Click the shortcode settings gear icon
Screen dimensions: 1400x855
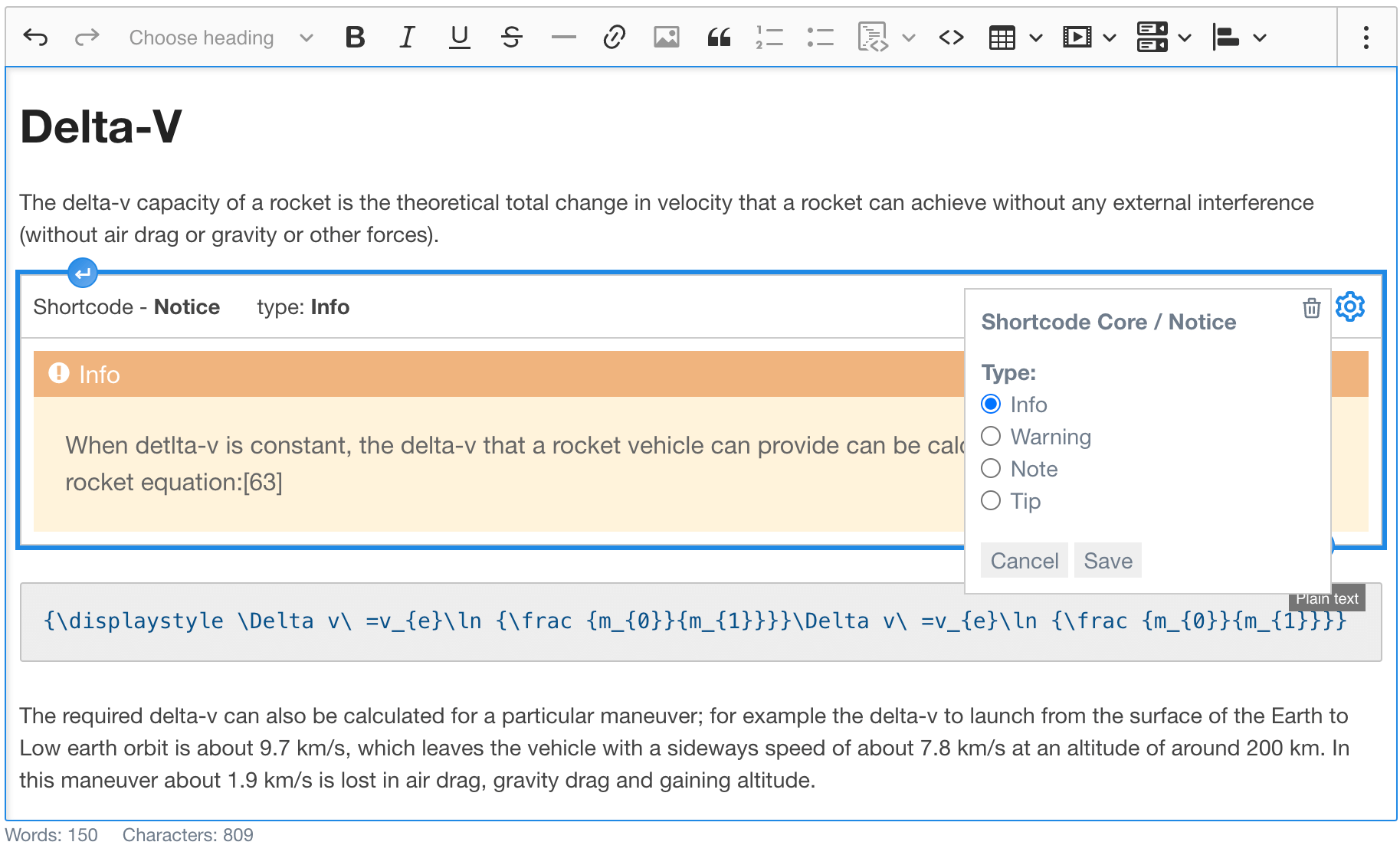(x=1350, y=306)
